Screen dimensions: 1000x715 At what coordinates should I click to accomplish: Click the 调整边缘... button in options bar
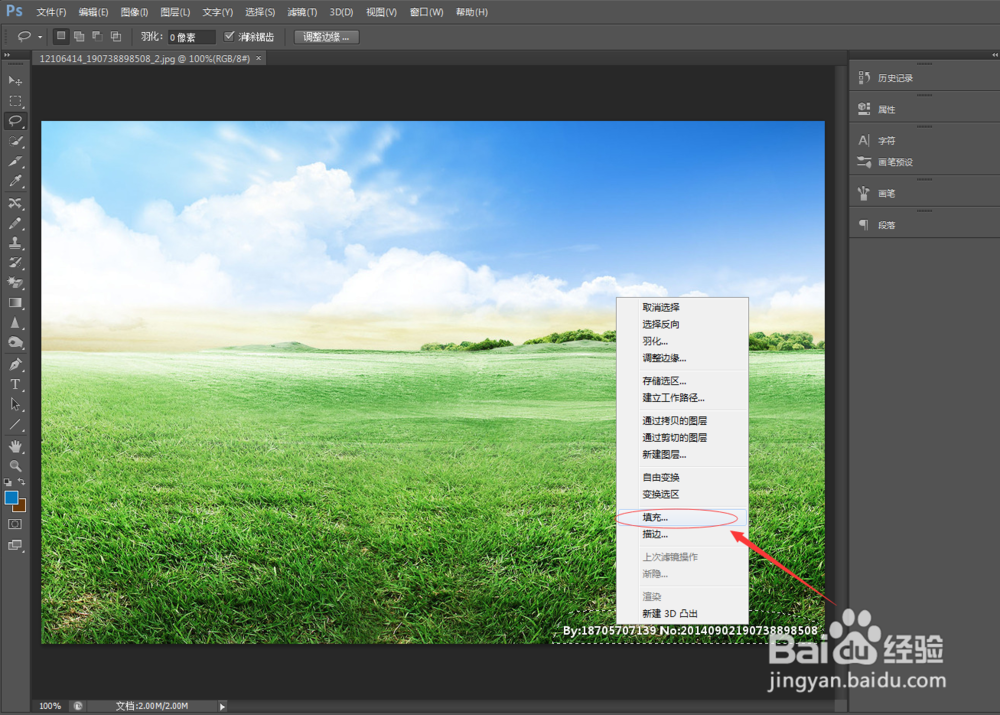point(327,37)
